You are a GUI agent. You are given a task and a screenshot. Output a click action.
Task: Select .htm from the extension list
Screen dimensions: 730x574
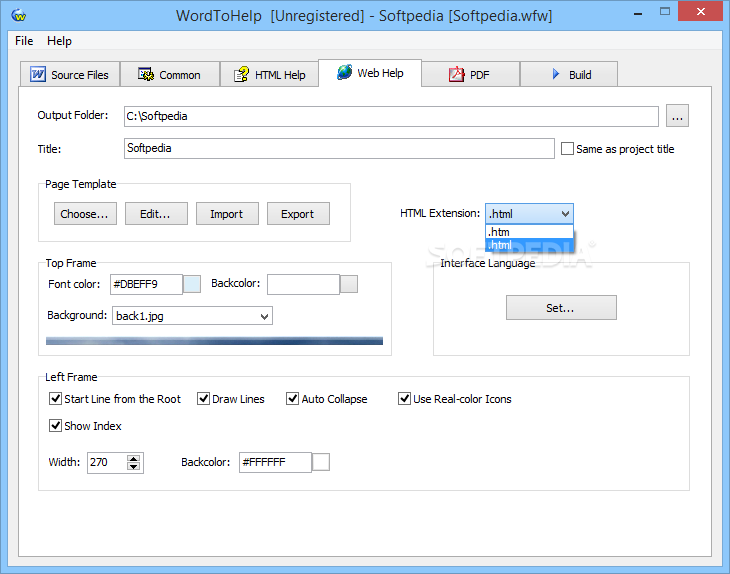[x=529, y=232]
